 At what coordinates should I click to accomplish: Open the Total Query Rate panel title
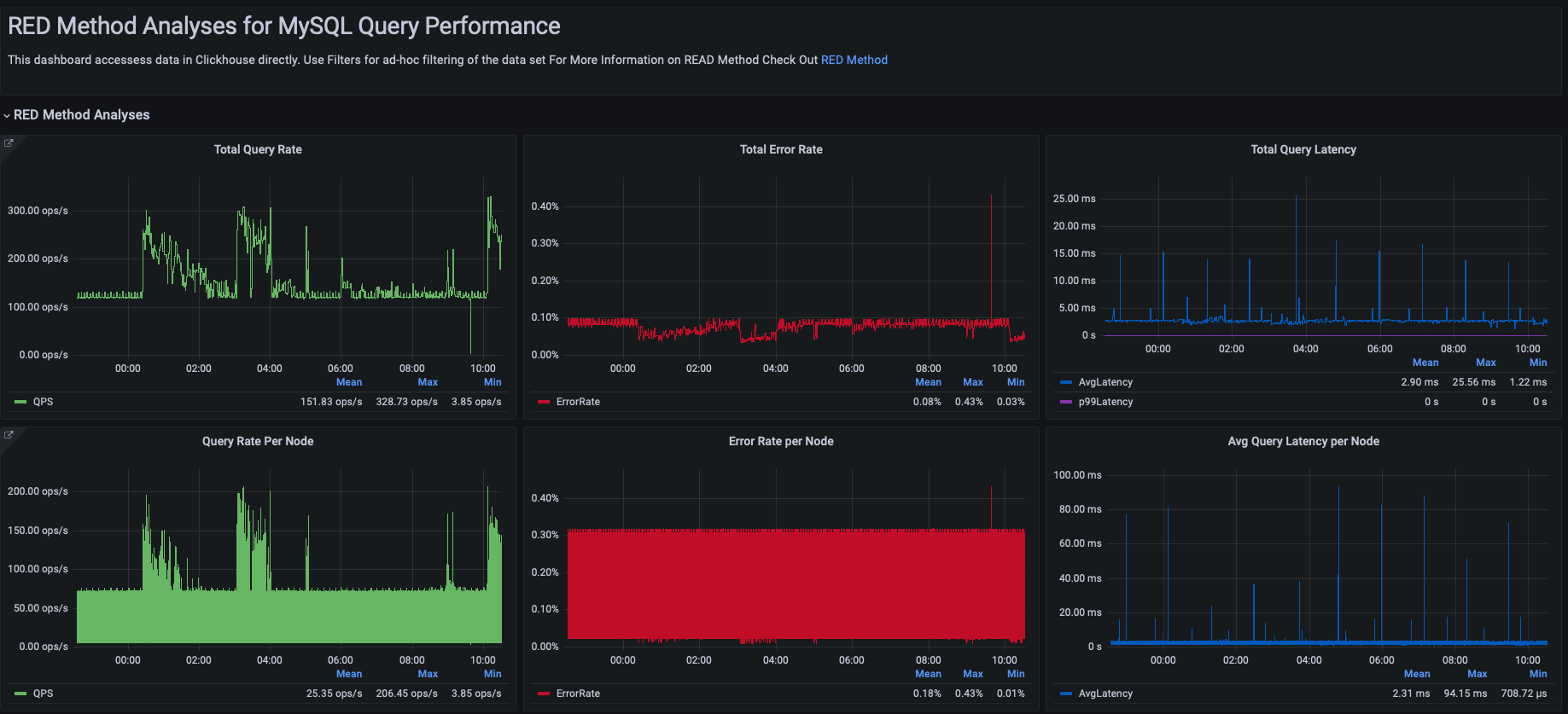click(258, 149)
